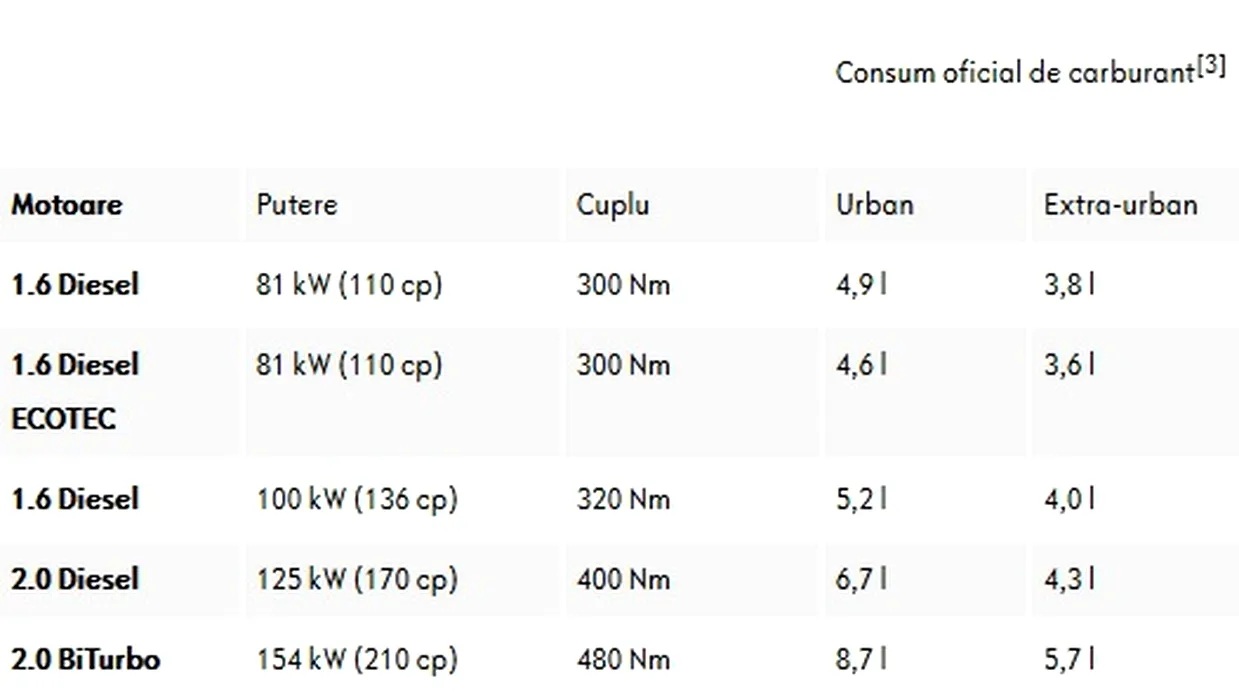Image resolution: width=1239 pixels, height=700 pixels.
Task: Click the 2.0 Diesel engine row label
Action: [x=75, y=579]
